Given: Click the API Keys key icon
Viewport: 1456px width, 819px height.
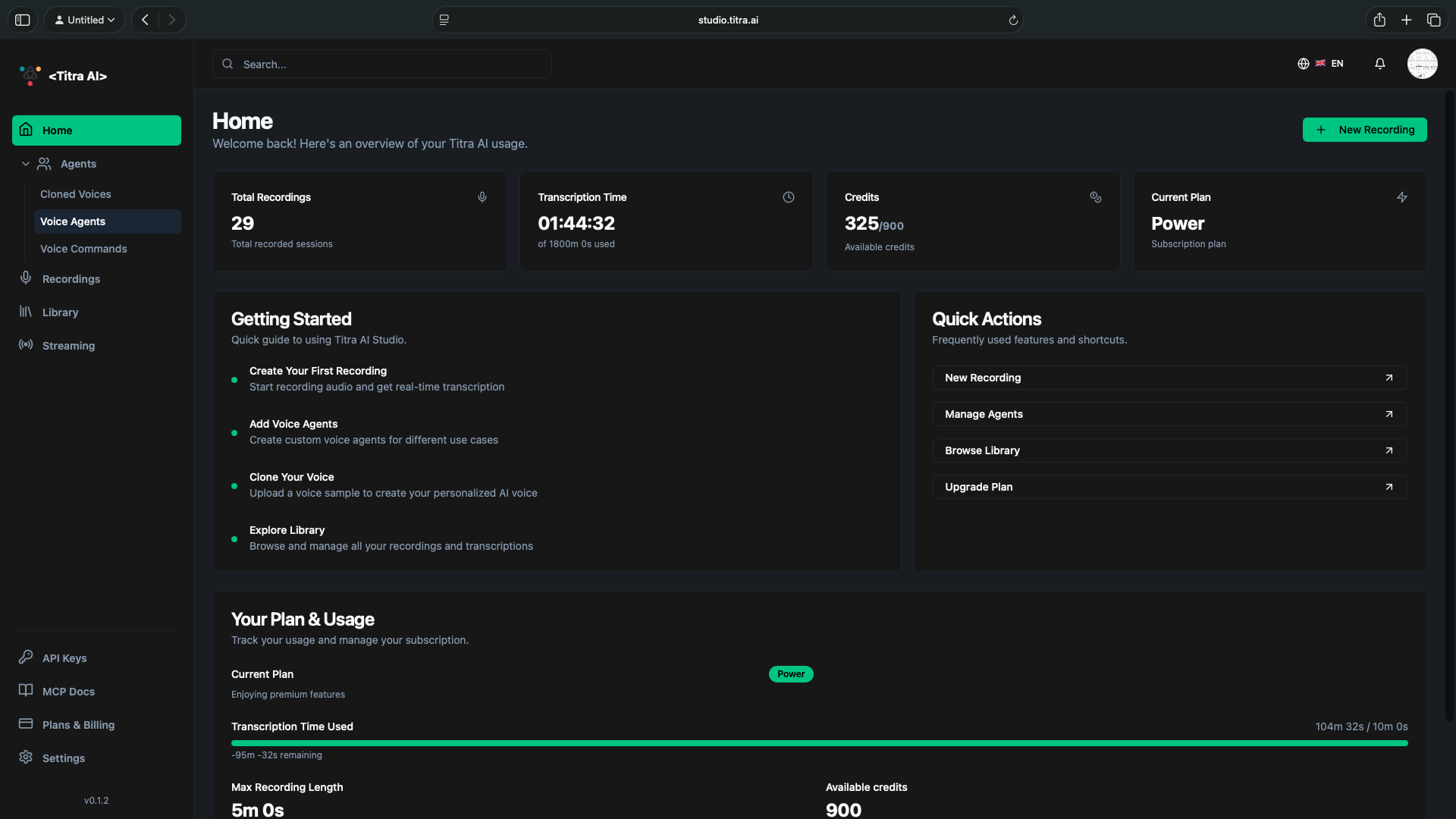Looking at the screenshot, I should coord(26,657).
